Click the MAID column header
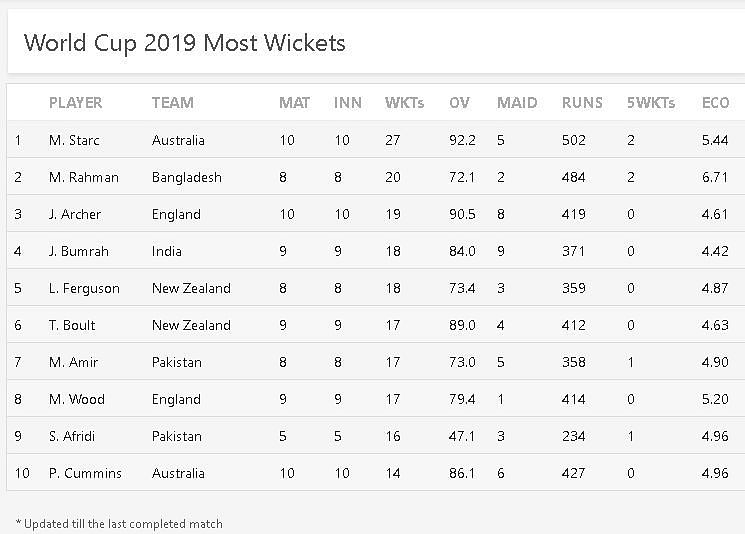 [516, 103]
